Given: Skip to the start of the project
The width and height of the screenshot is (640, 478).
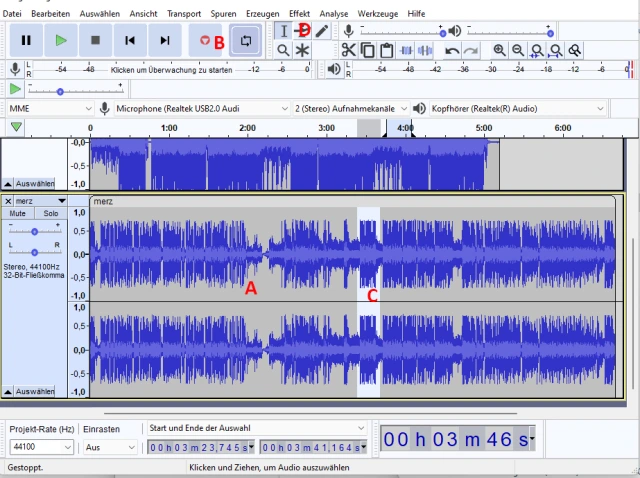Looking at the screenshot, I should [130, 40].
